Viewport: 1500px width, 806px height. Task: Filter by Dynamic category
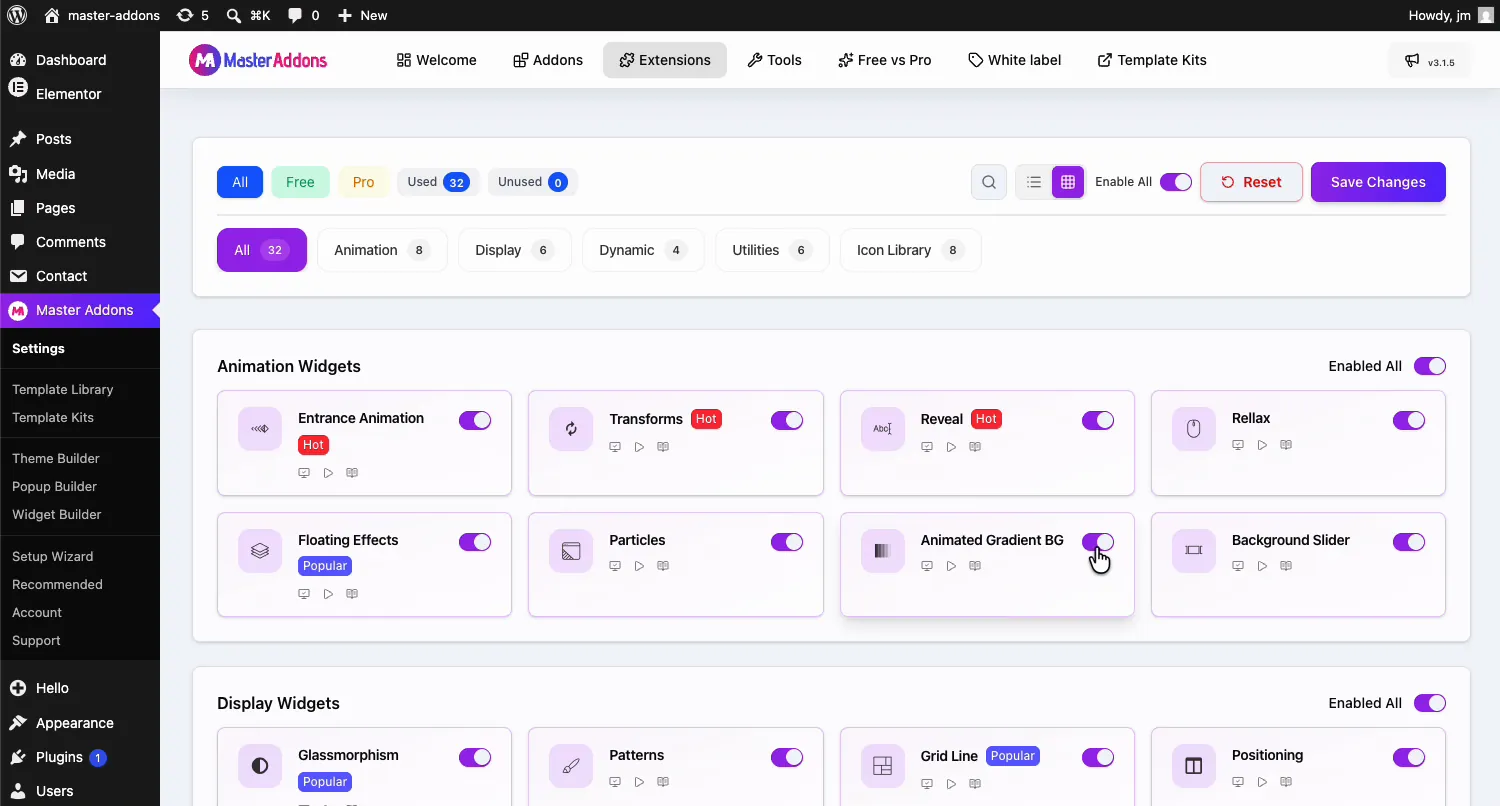pos(643,250)
